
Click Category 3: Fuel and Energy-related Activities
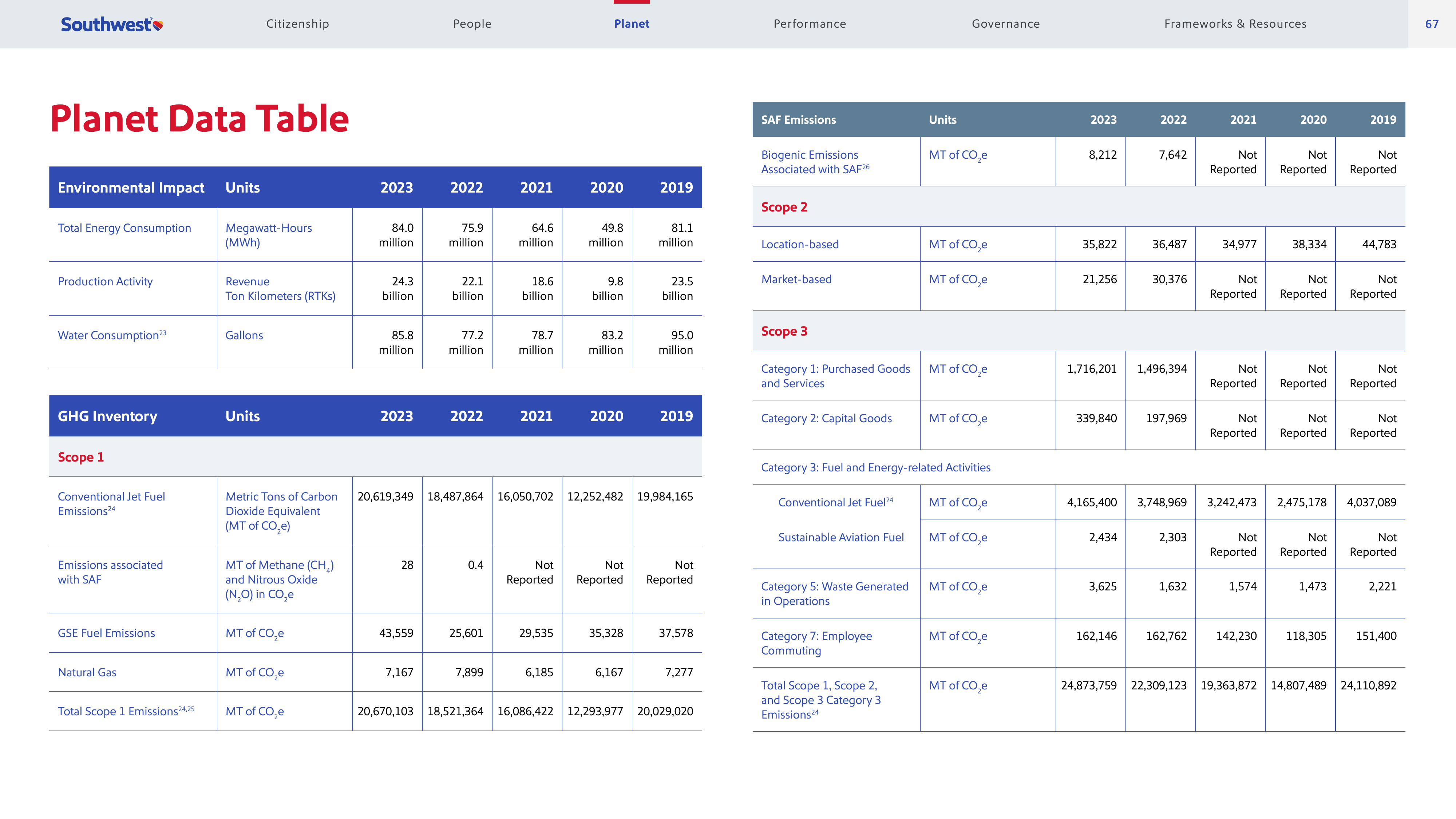[x=875, y=467]
